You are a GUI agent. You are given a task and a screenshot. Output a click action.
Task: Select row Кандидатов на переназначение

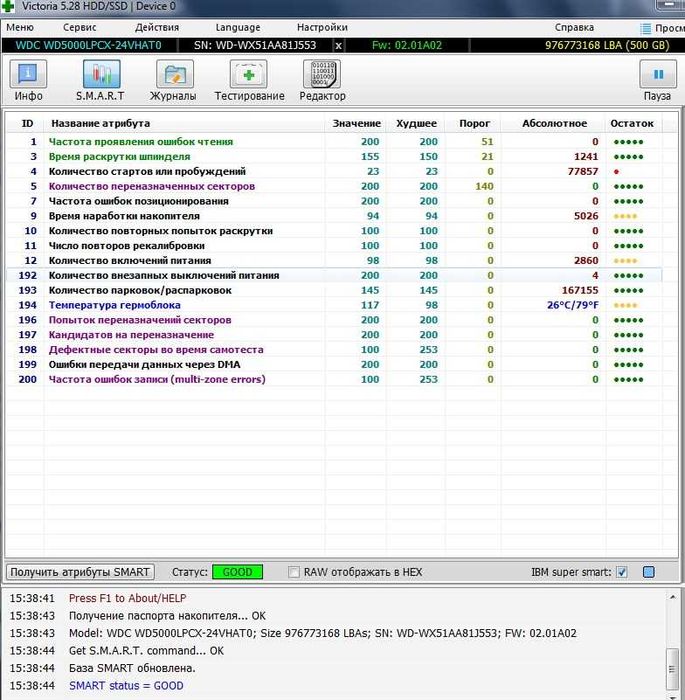coord(334,335)
